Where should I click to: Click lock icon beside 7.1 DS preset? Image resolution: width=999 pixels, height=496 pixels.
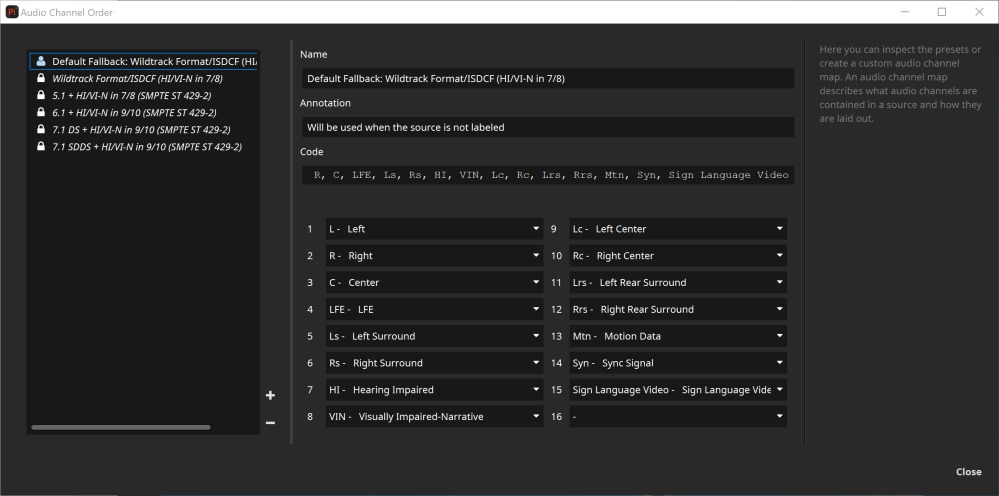(x=41, y=129)
